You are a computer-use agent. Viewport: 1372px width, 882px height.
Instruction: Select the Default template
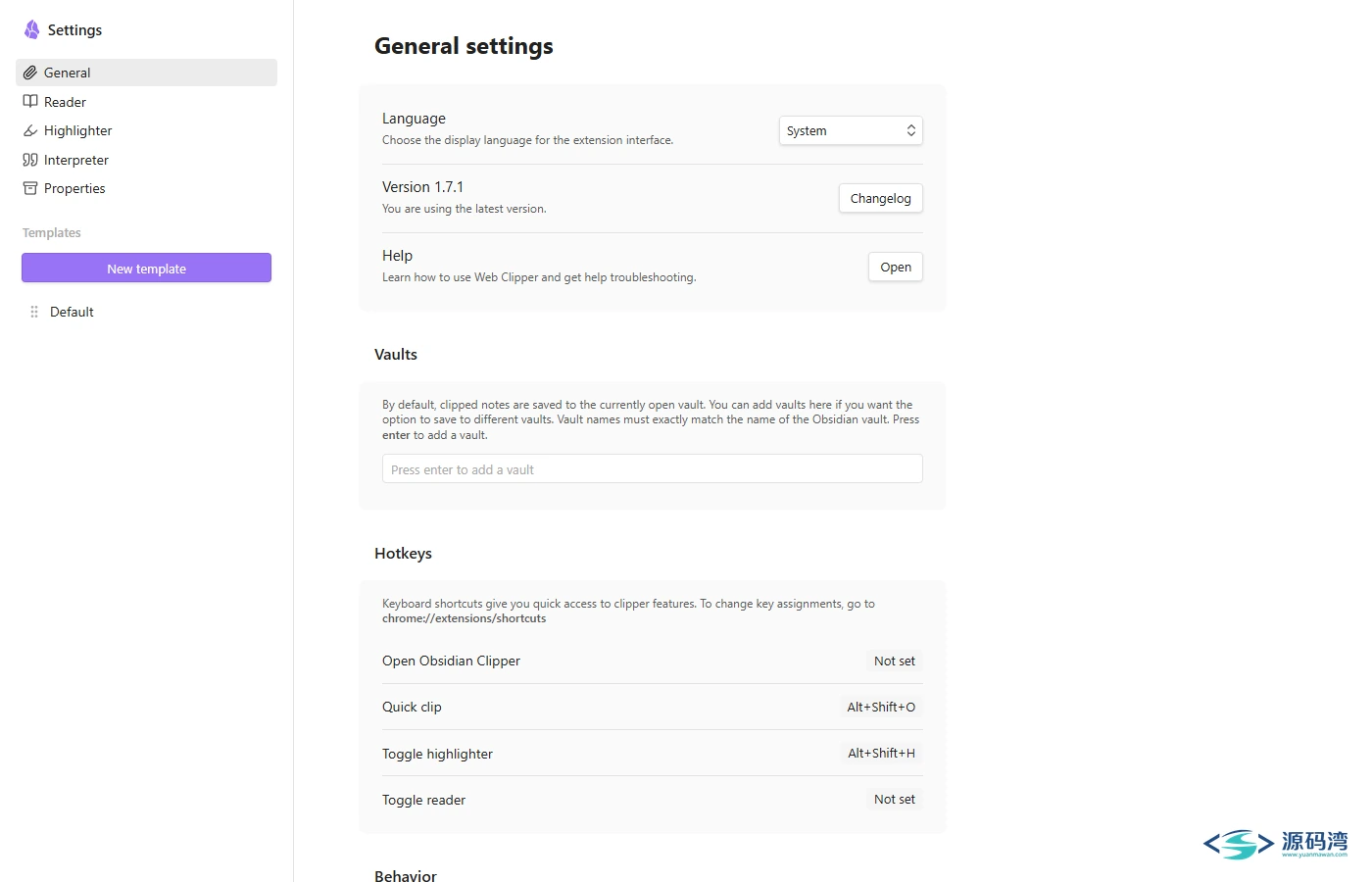click(146, 312)
